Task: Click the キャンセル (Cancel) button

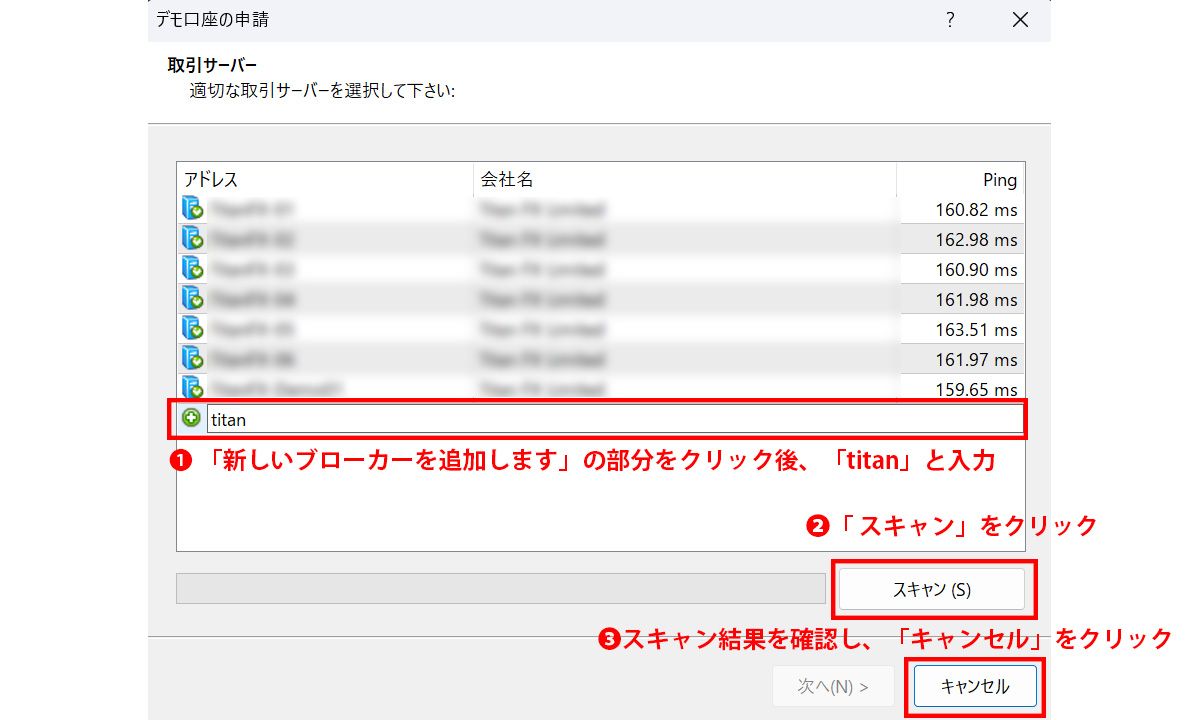Action: tap(974, 686)
